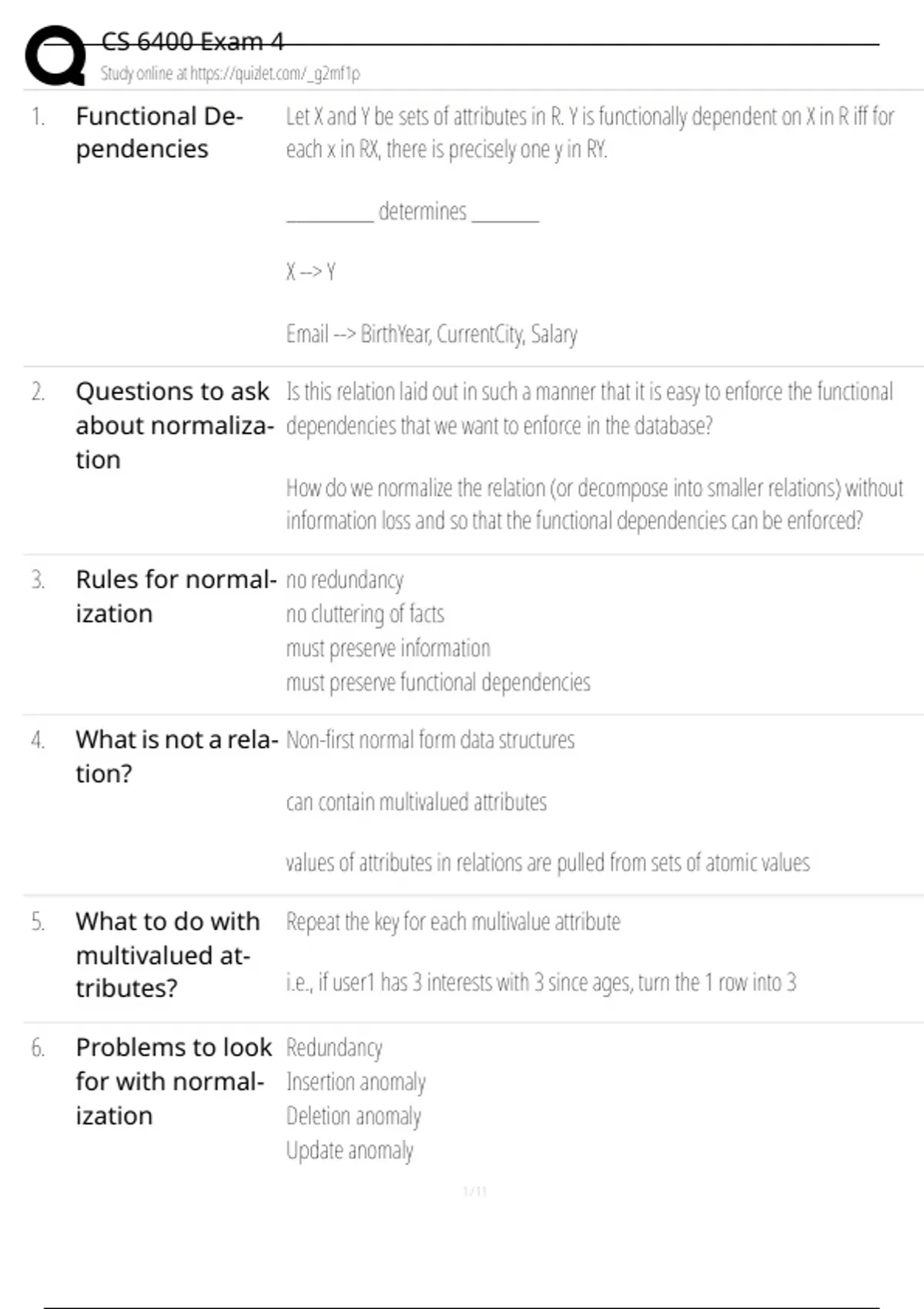Click the Quizlet Q logo
The width and height of the screenshot is (924, 1309).
(55, 55)
